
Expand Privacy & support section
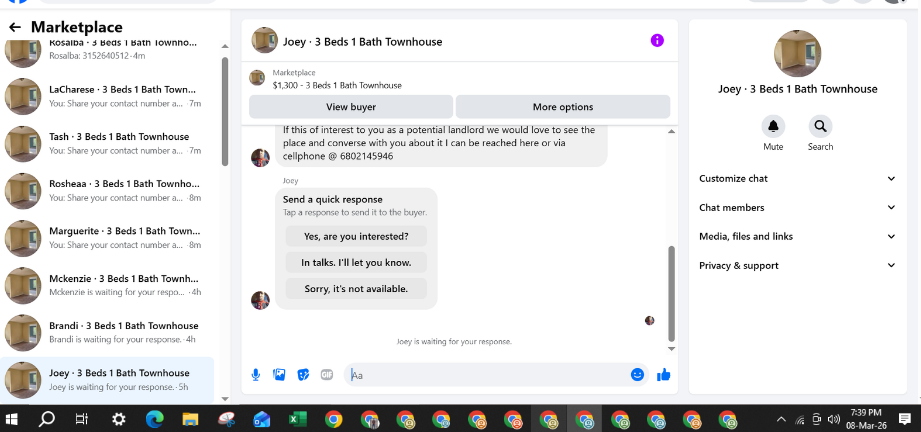[797, 266]
